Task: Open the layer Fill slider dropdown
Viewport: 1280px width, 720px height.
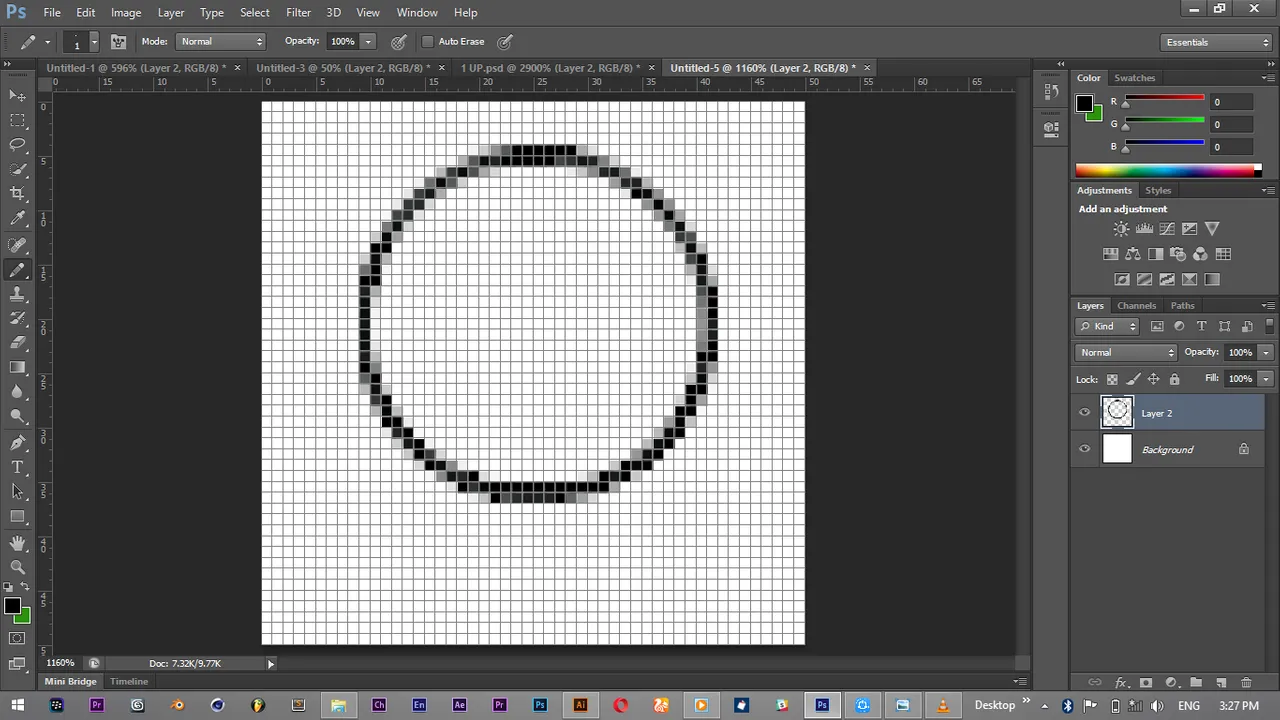Action: click(x=1266, y=379)
